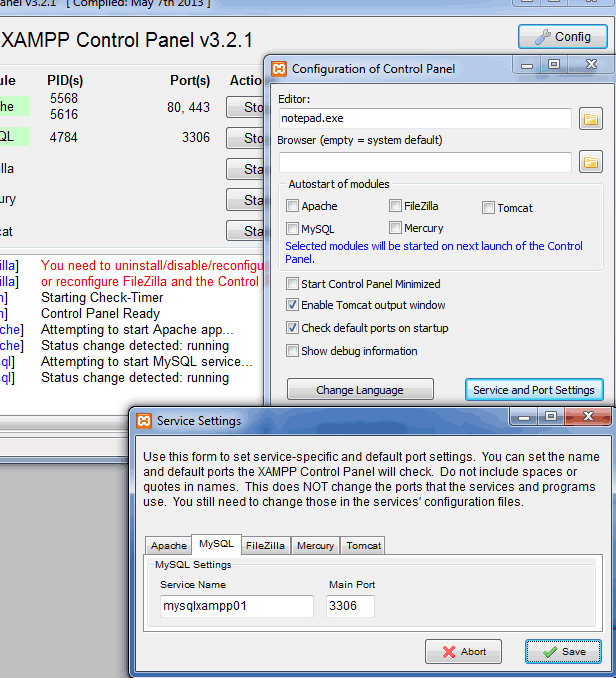Stop MySQL using its action button
Viewport: 616px width, 678px height.
[x=245, y=138]
